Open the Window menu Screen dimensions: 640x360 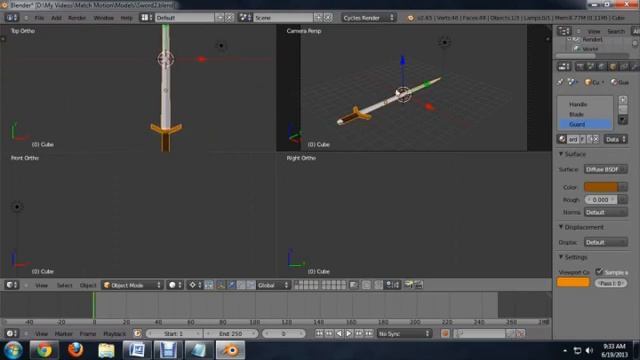click(104, 18)
